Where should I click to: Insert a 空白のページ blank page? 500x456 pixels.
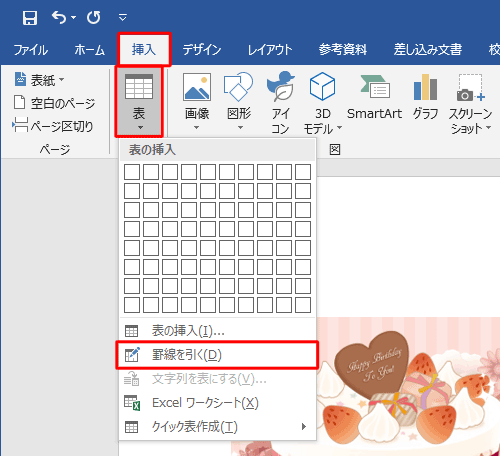[54, 103]
